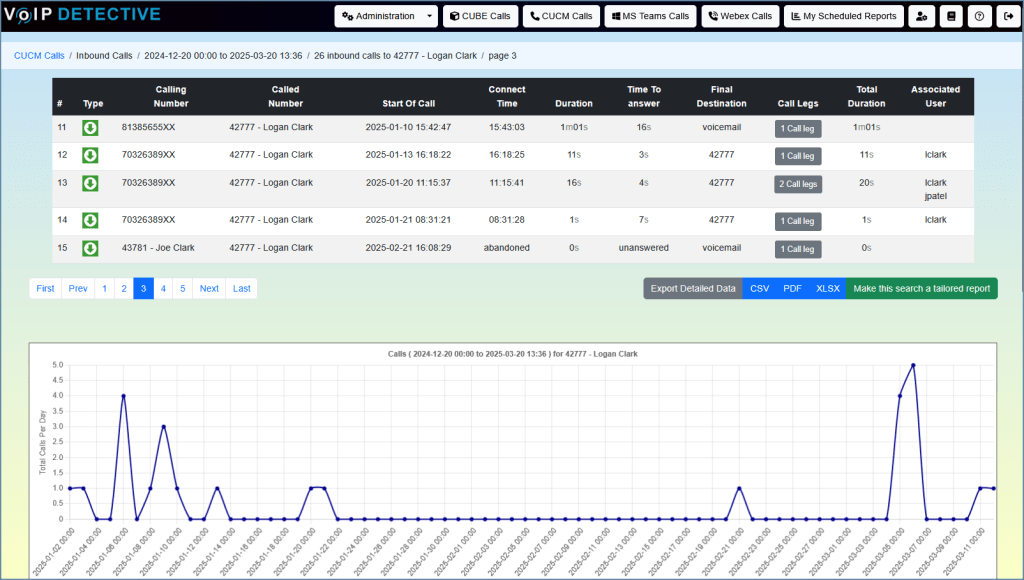Viewport: 1024px width, 580px height.
Task: Show call leg for row 11
Action: [x=797, y=129]
